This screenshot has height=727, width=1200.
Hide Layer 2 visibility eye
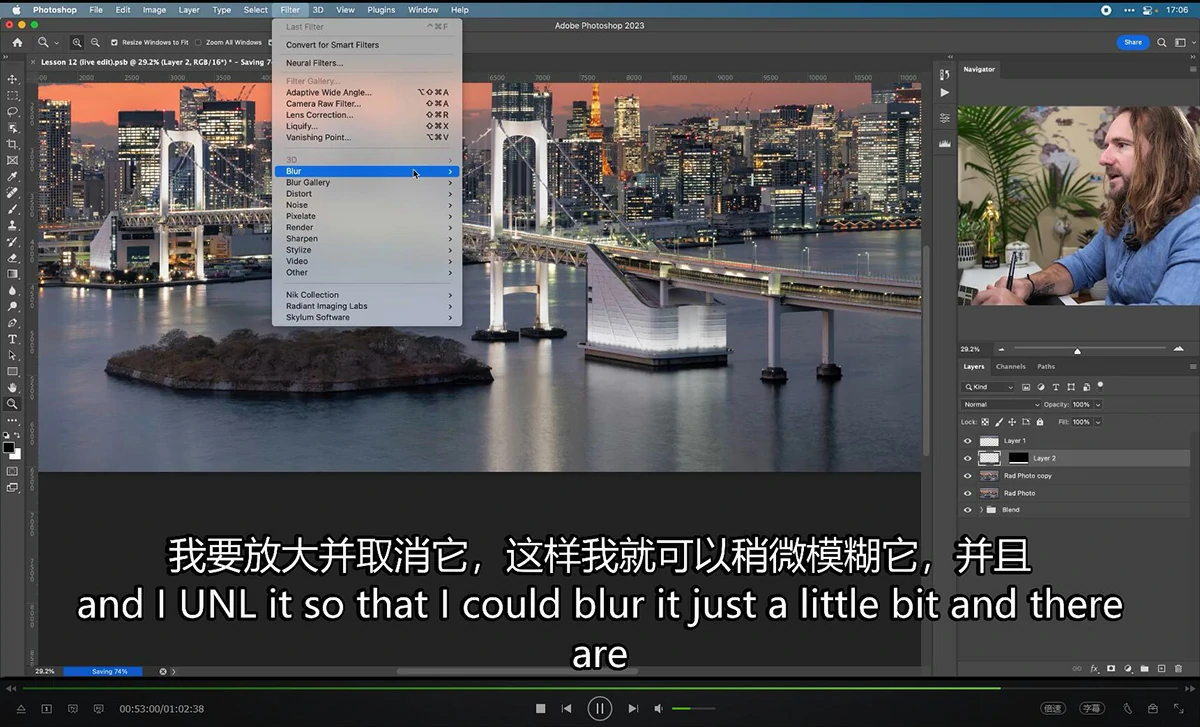(967, 458)
